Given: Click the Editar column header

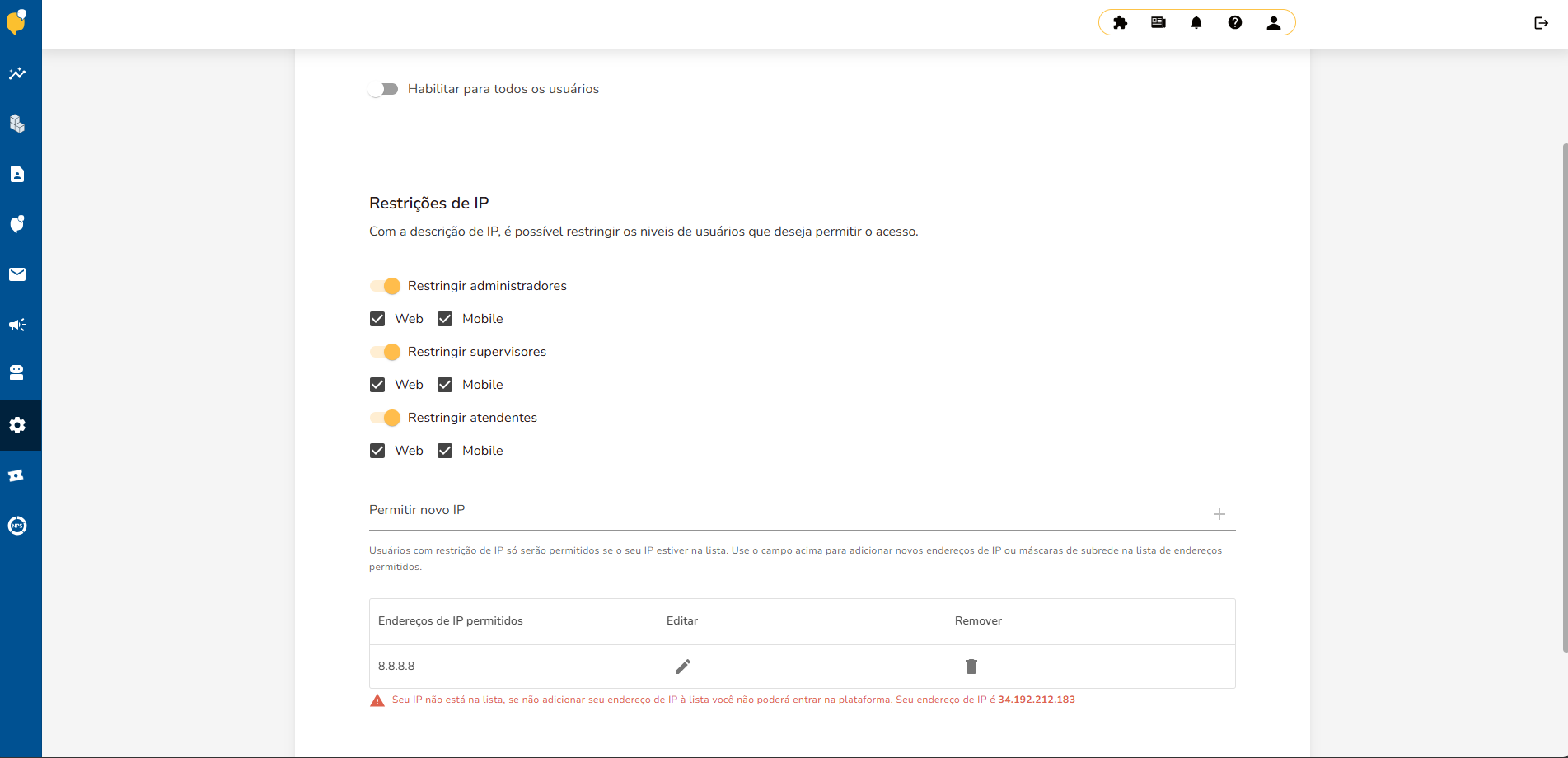Looking at the screenshot, I should click(x=682, y=621).
